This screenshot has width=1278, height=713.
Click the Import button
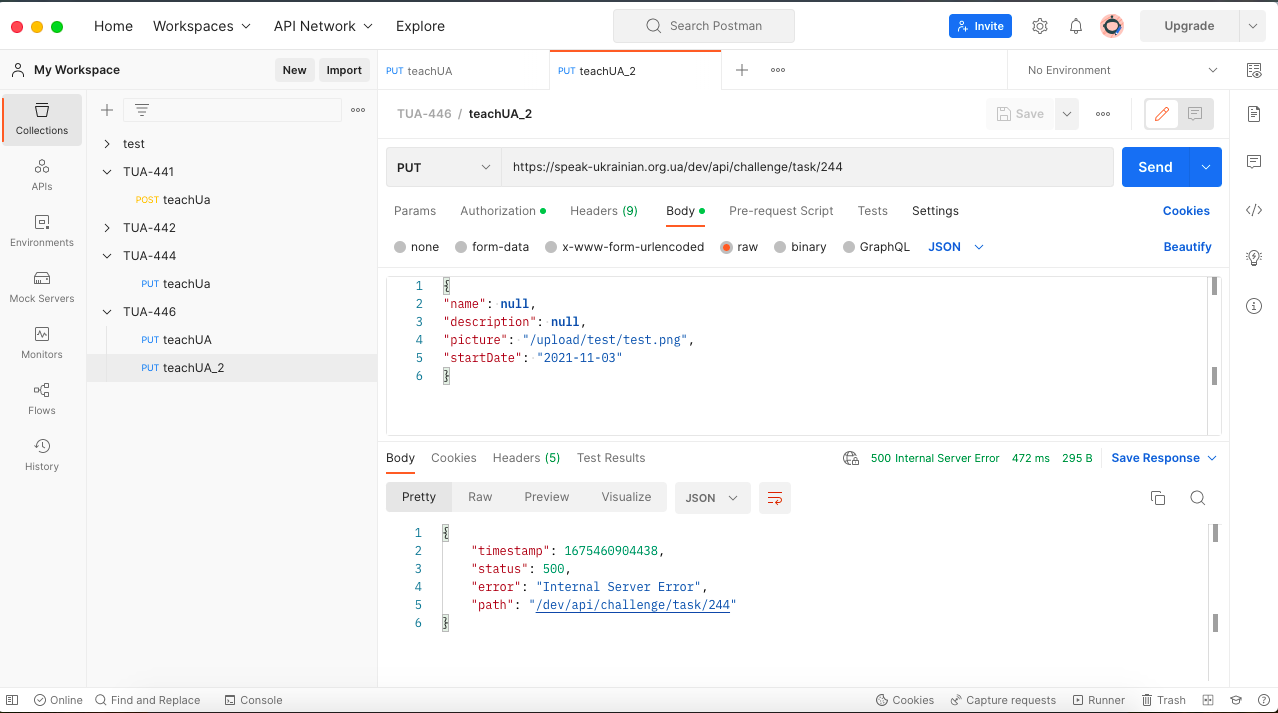(x=344, y=70)
